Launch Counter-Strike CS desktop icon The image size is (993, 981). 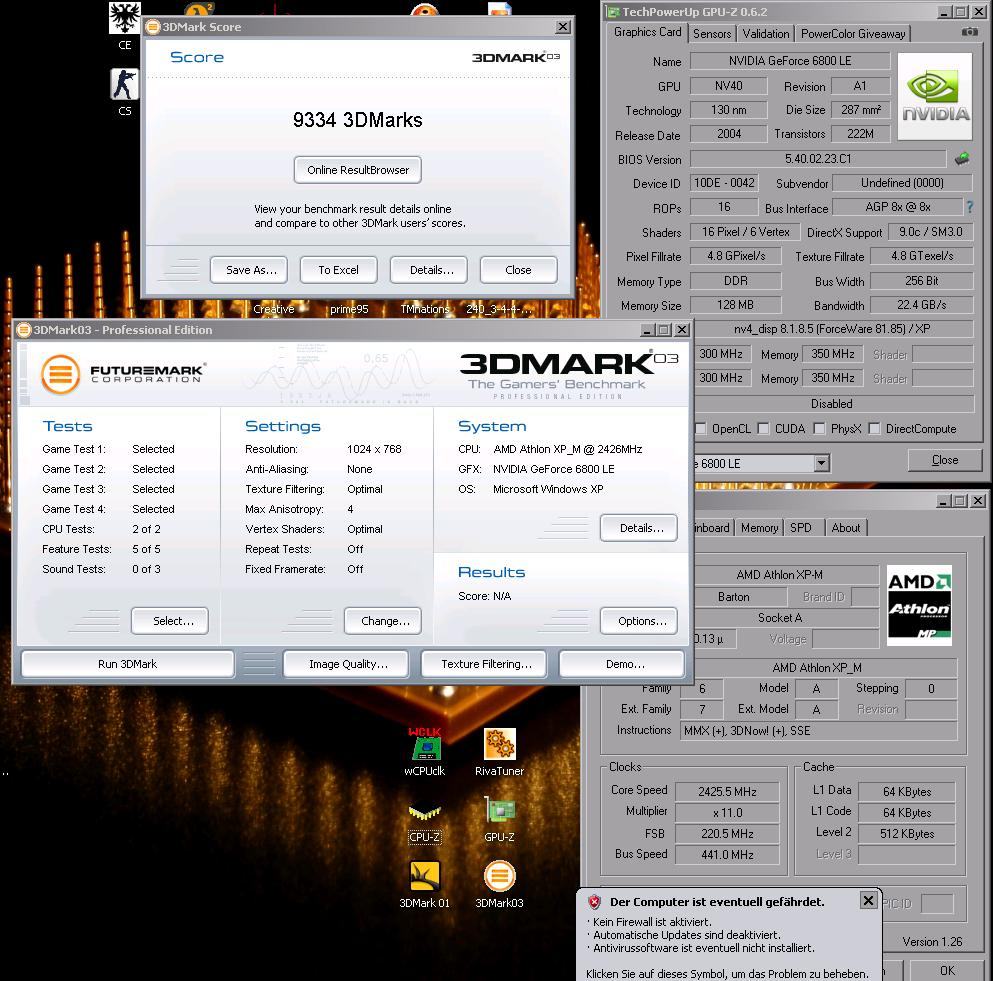[x=125, y=92]
